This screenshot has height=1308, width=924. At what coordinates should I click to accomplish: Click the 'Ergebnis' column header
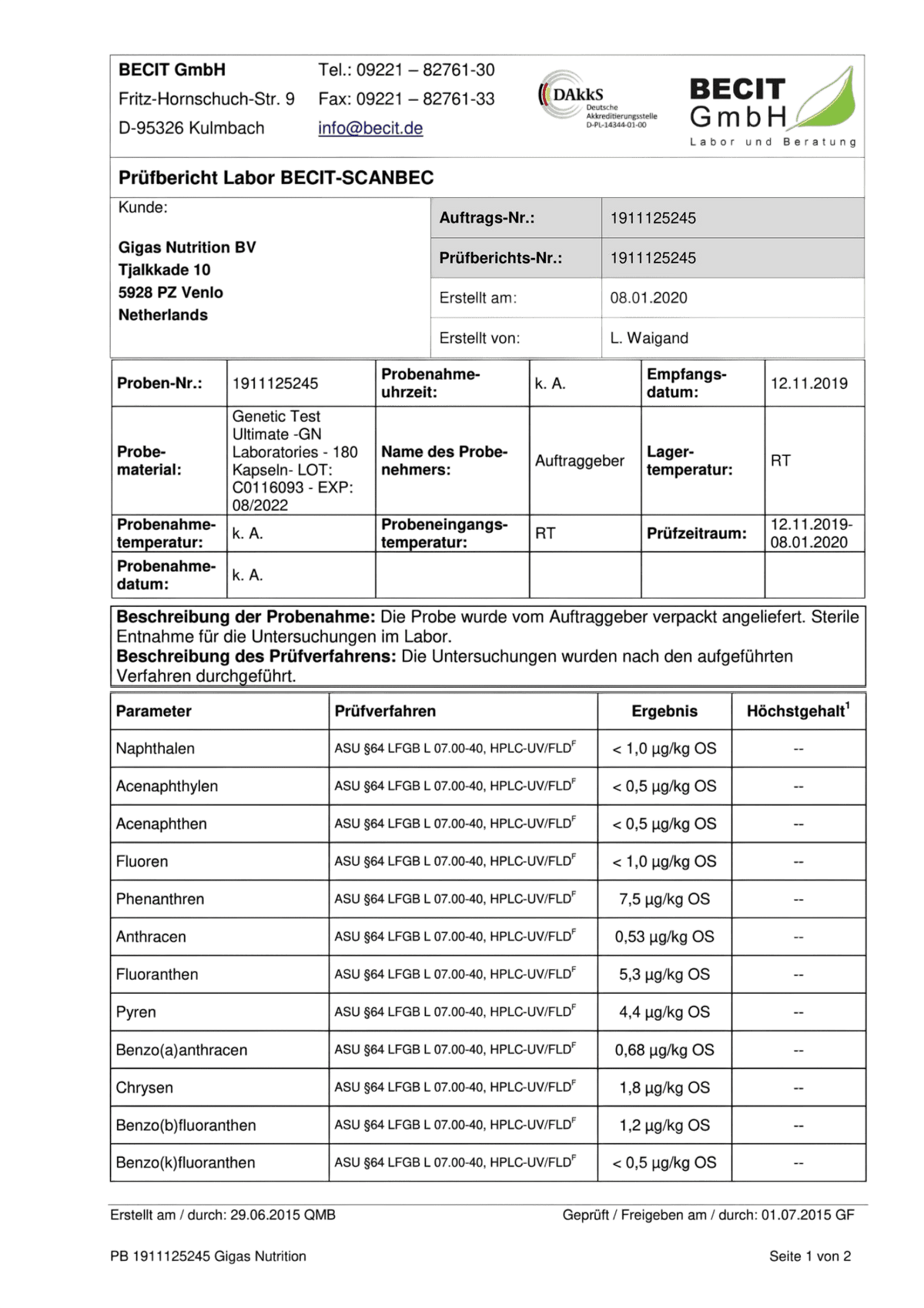(x=665, y=711)
